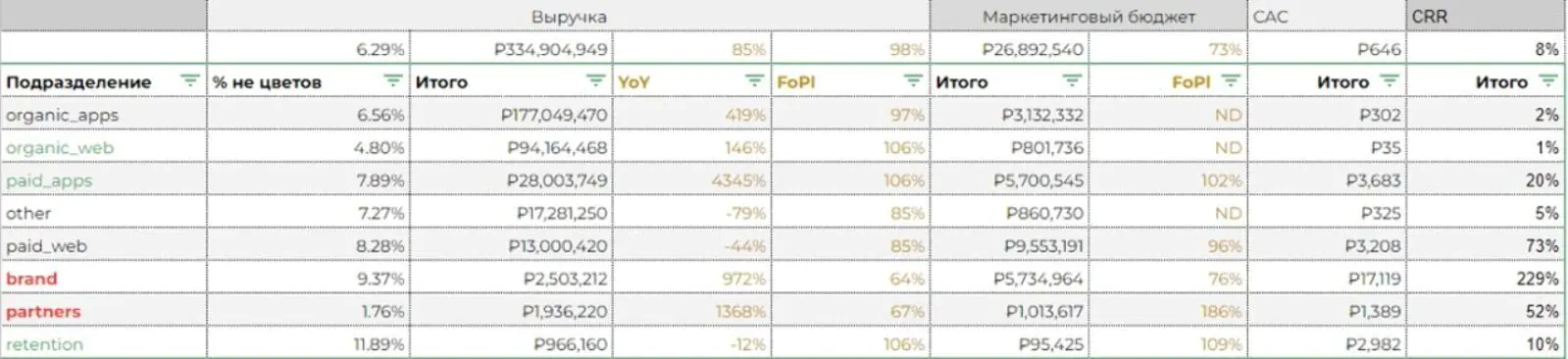The image size is (1568, 359).
Task: Open filter icon on CRR Итого column
Action: click(x=1548, y=81)
